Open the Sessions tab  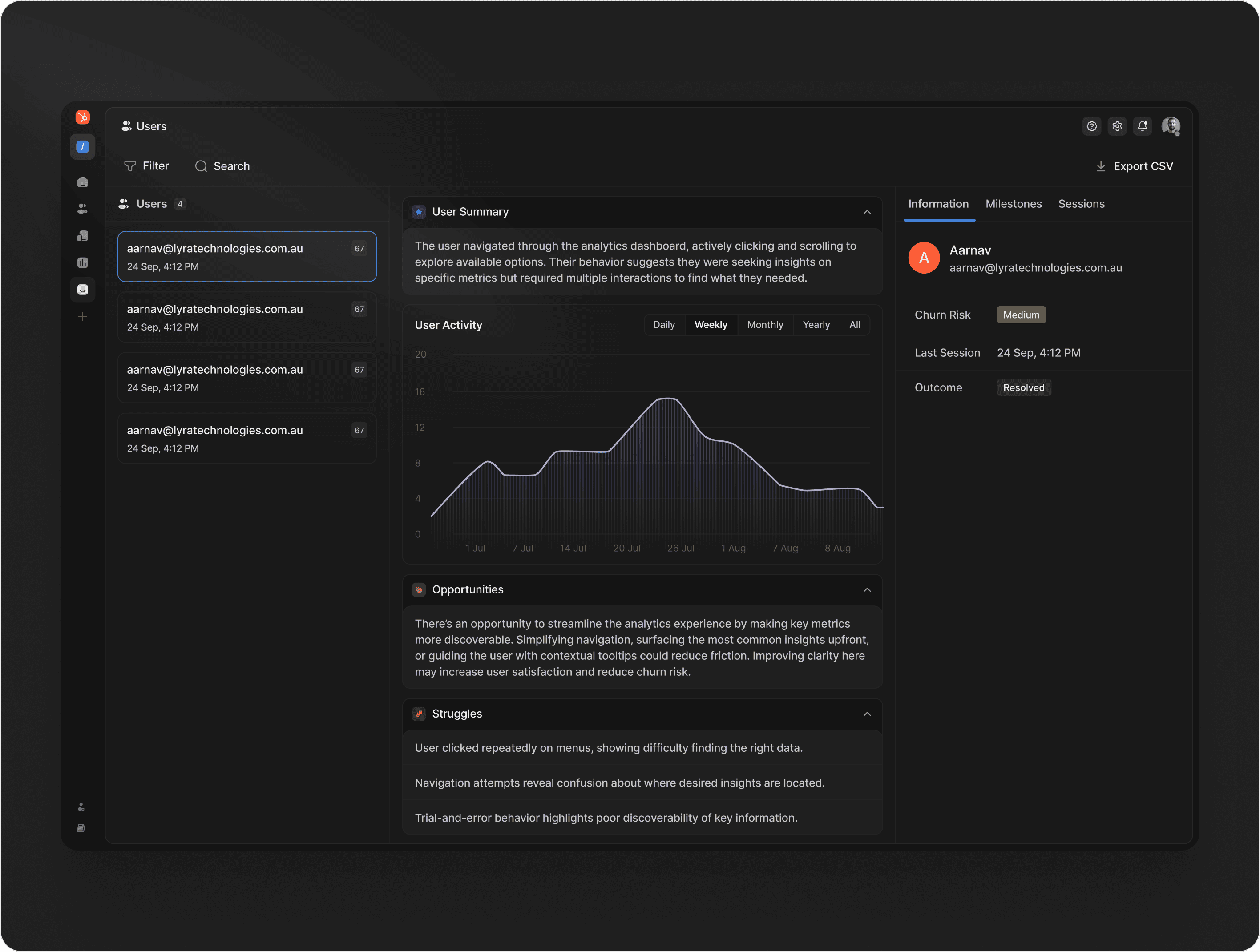pyautogui.click(x=1081, y=204)
